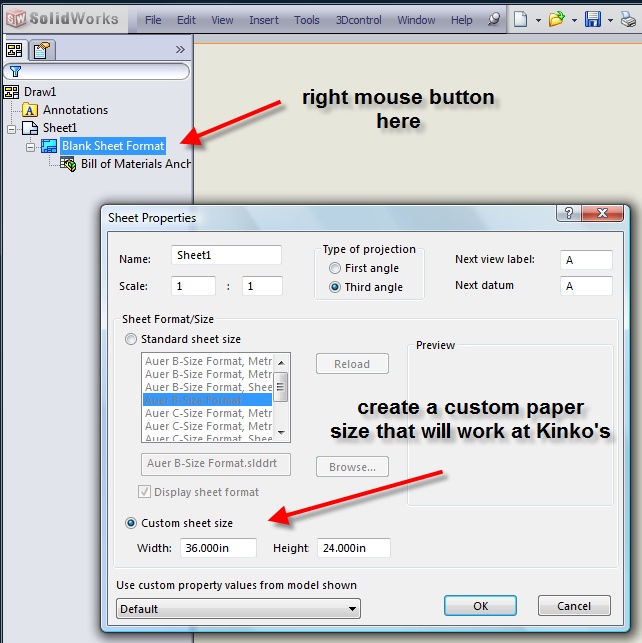This screenshot has height=643, width=642.
Task: Click the first Scale value field
Action: point(193,286)
